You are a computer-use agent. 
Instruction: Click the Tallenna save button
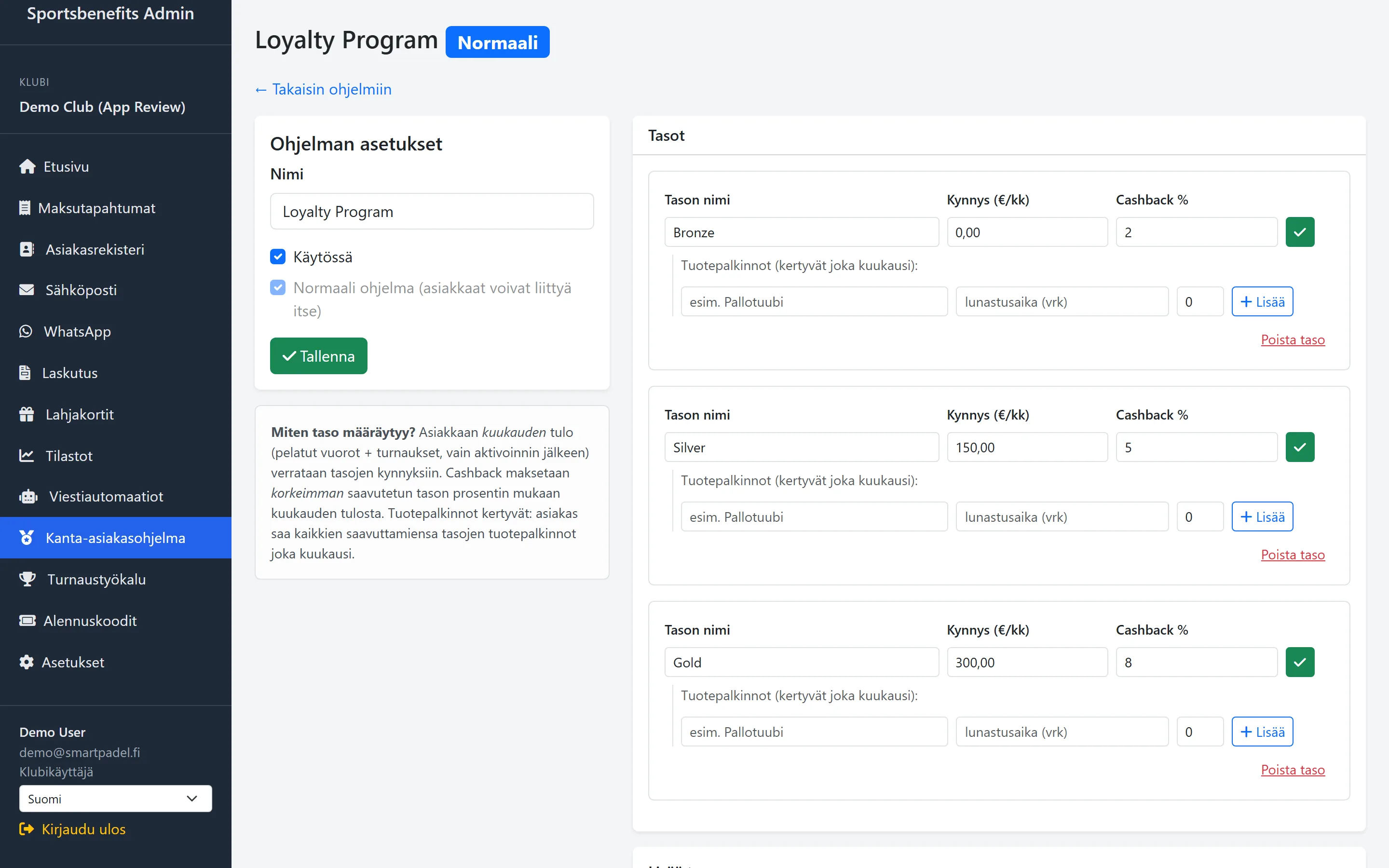(318, 356)
